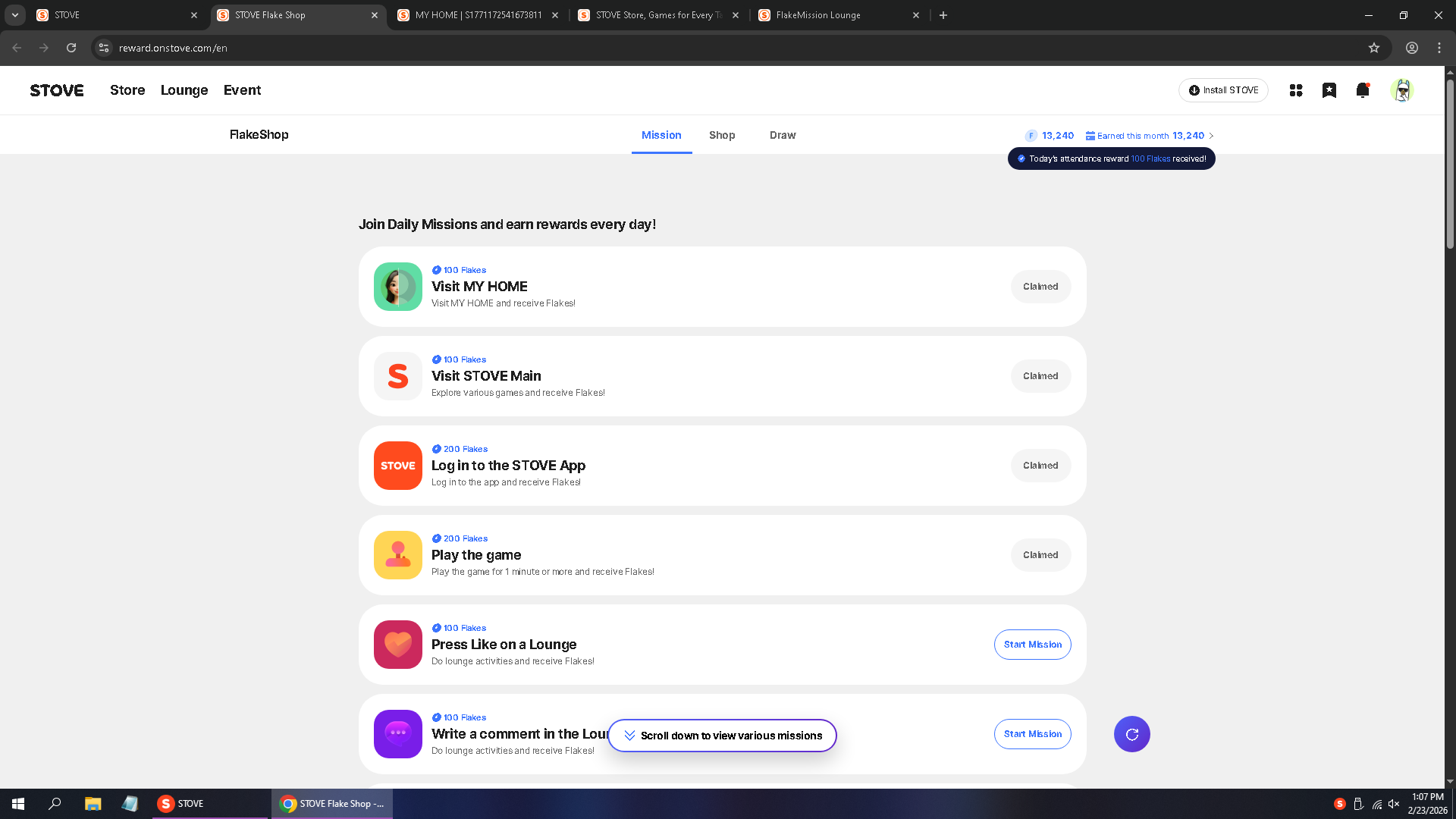
Task: Open the browser tab search dropdown
Action: 15,15
